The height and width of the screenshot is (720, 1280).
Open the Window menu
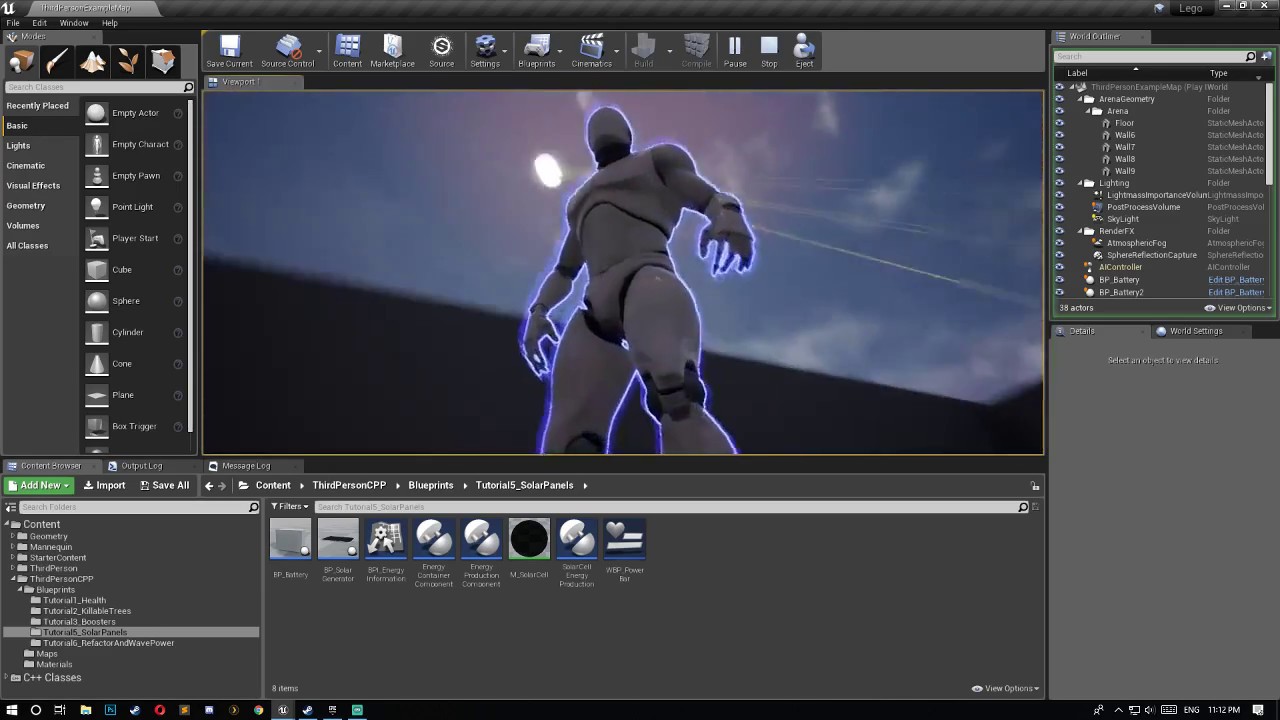pyautogui.click(x=74, y=23)
